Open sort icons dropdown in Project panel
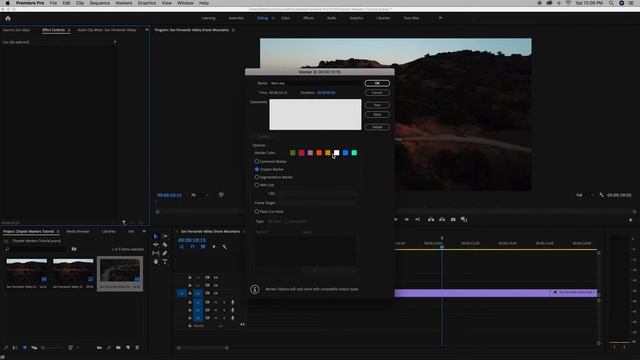This screenshot has width=640, height=360. pyautogui.click(x=73, y=348)
